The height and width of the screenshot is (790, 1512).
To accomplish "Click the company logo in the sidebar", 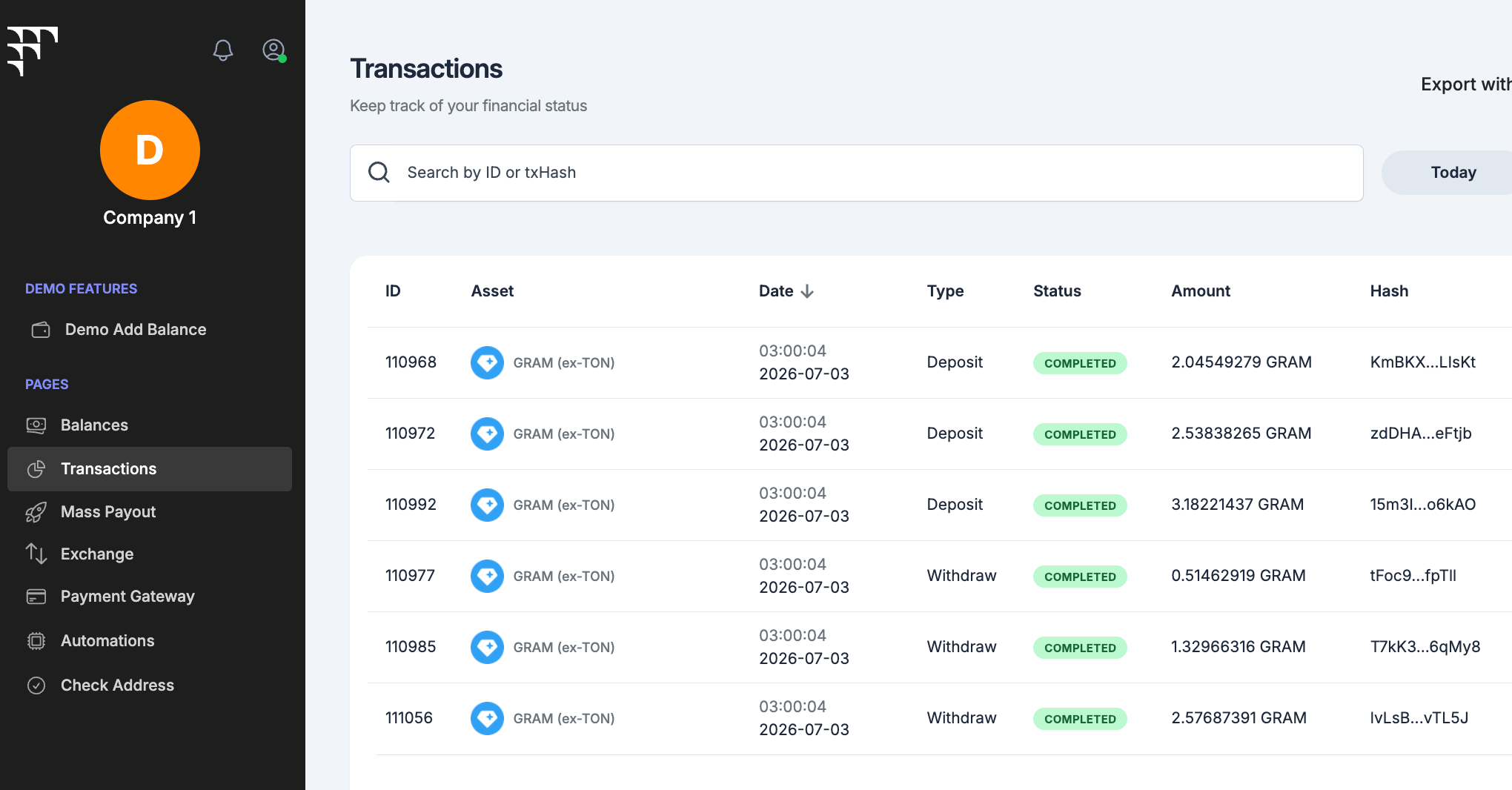I will coord(33,51).
